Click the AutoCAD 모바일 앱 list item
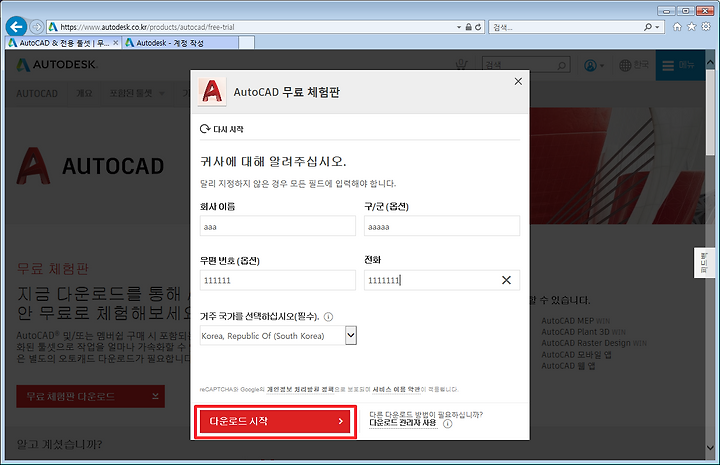Screen dimensions: 720x465 (576, 354)
